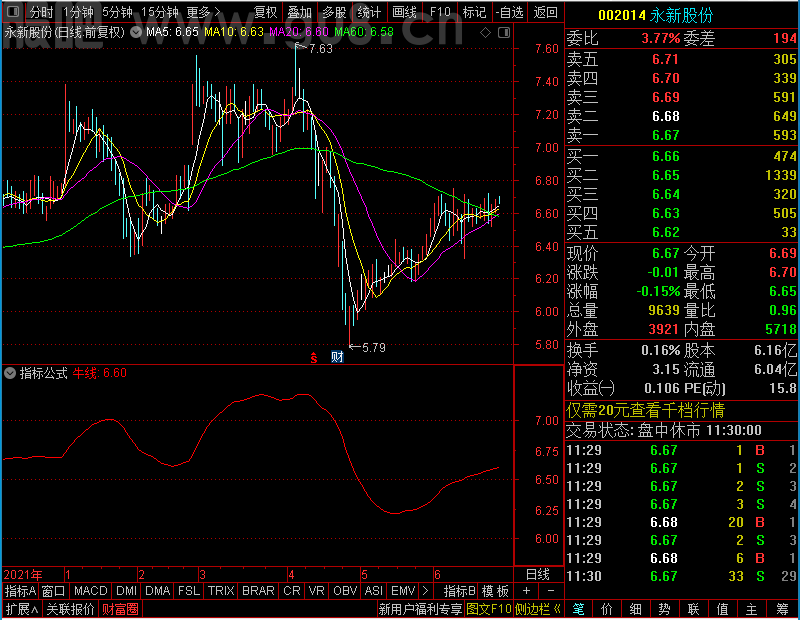The height and width of the screenshot is (620, 800).
Task: Select the 势 trend tab
Action: click(x=664, y=609)
